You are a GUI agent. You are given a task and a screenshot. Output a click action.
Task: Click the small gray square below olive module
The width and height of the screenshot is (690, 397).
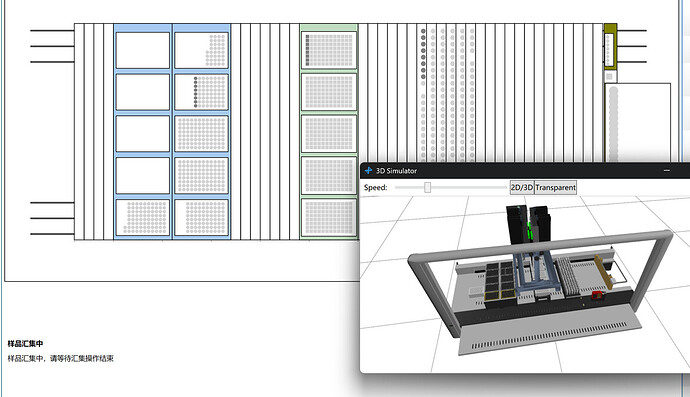(609, 77)
